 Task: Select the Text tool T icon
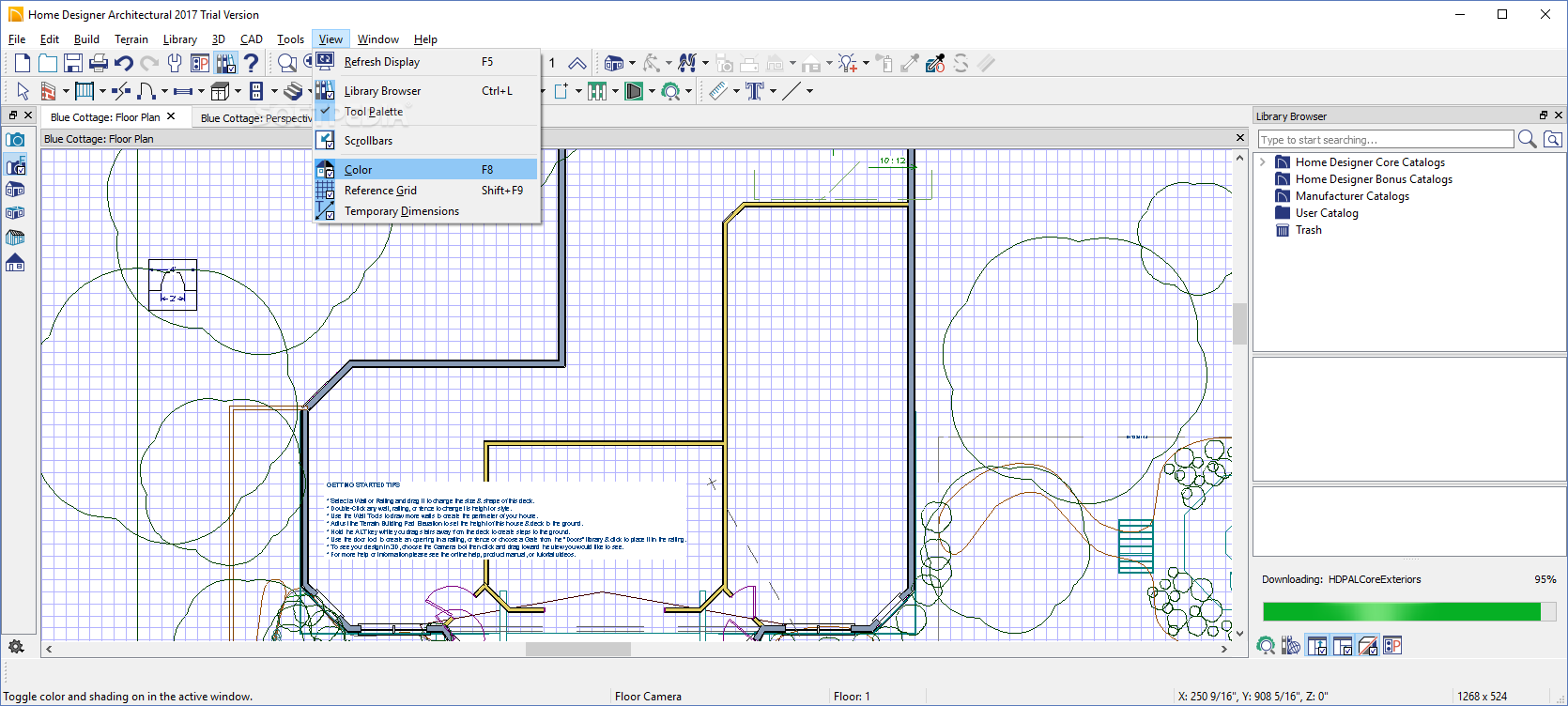point(755,91)
